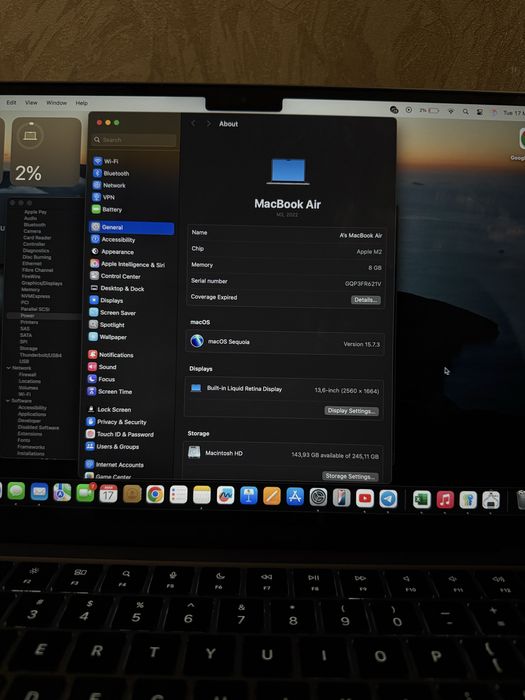Select Network in the settings sidebar
This screenshot has width=525, height=700.
click(109, 185)
